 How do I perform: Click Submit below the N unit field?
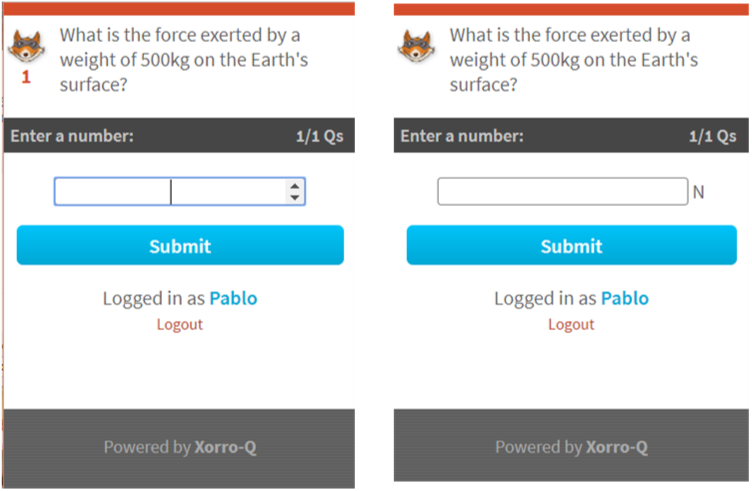[572, 245]
